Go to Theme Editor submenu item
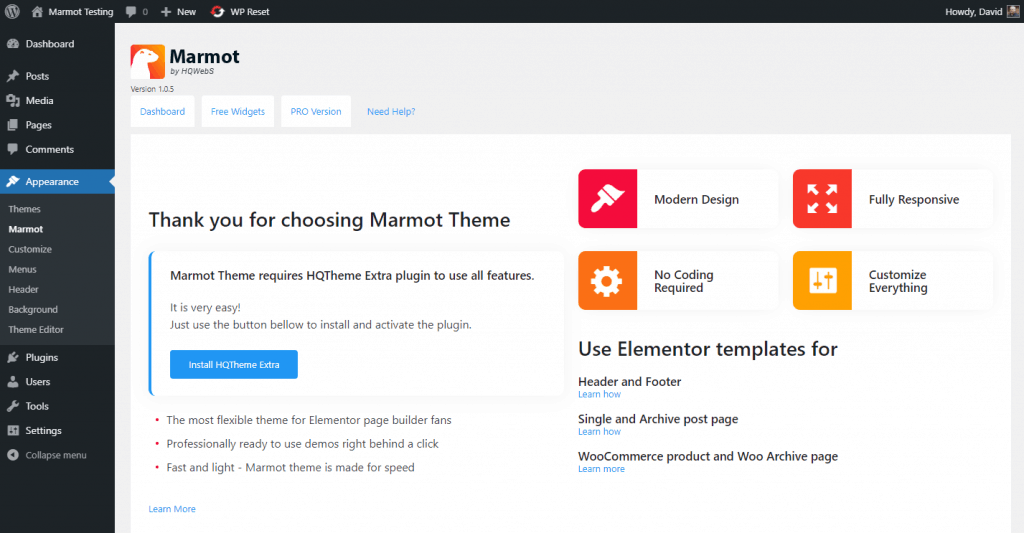Viewport: 1024px width, 533px height. point(36,329)
